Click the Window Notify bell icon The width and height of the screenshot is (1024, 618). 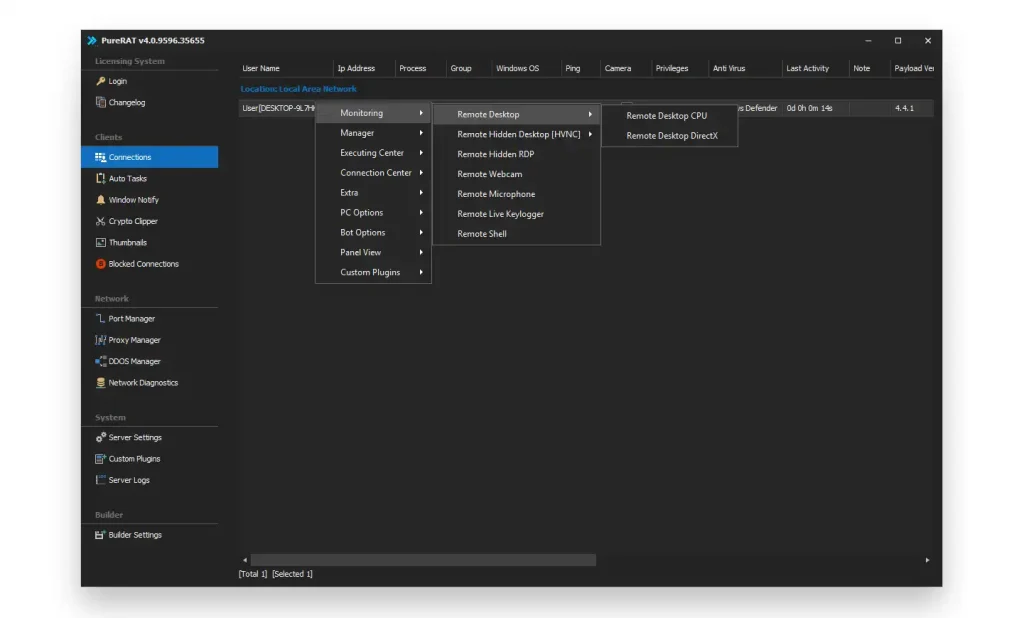100,200
